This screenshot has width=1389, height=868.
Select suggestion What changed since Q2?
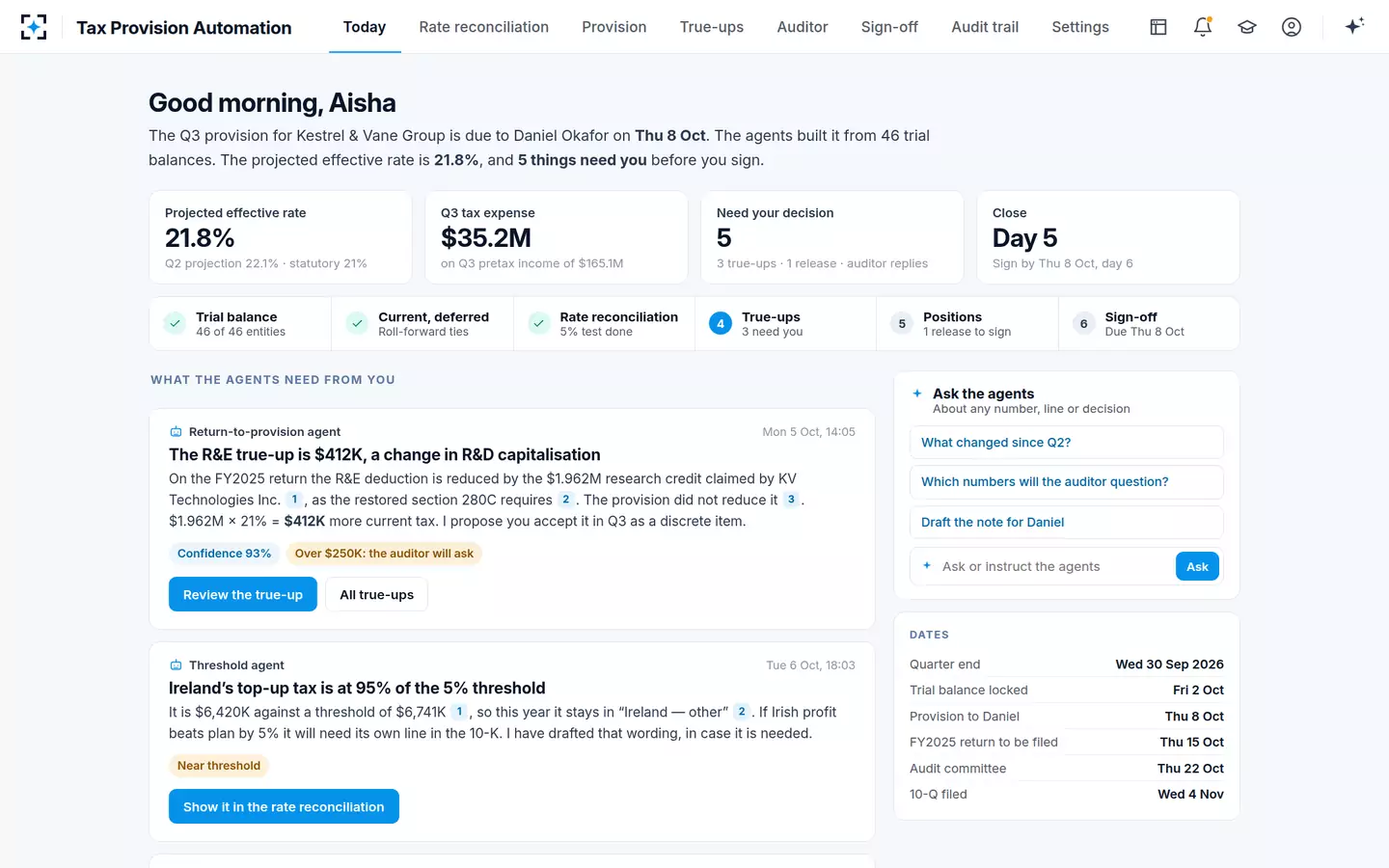tap(1066, 443)
